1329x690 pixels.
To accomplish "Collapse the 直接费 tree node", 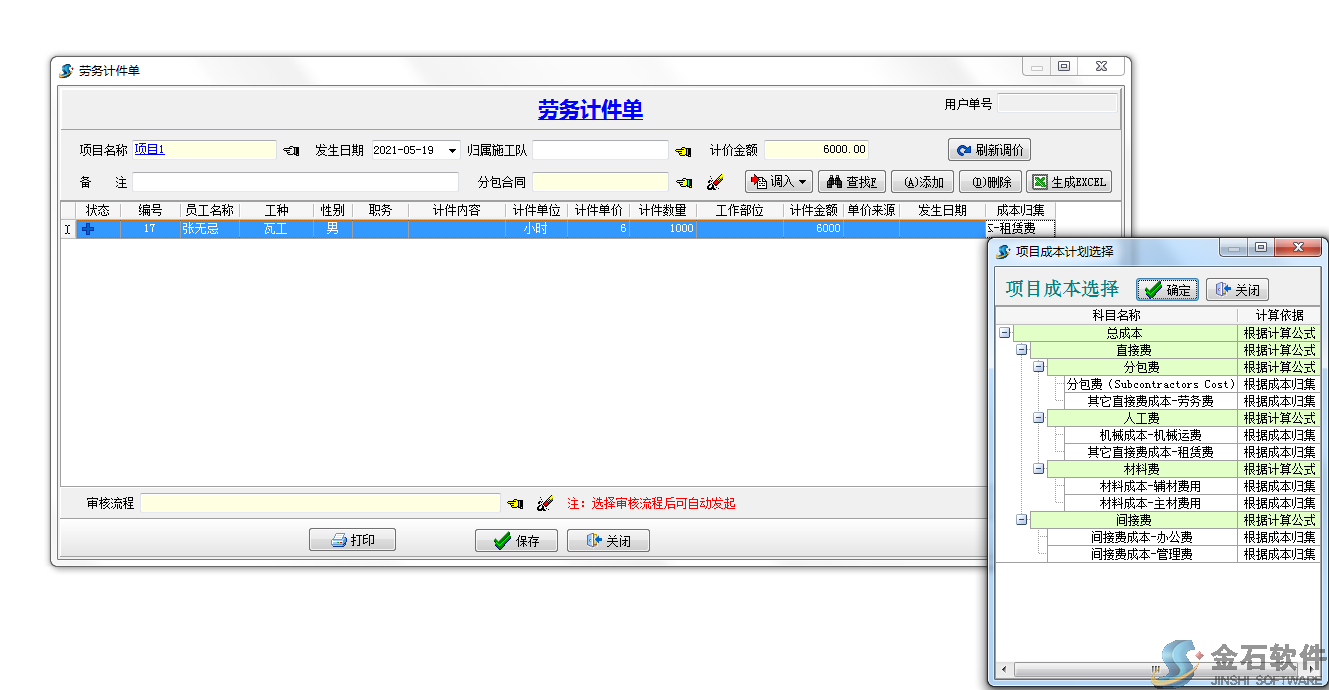I will point(1021,349).
